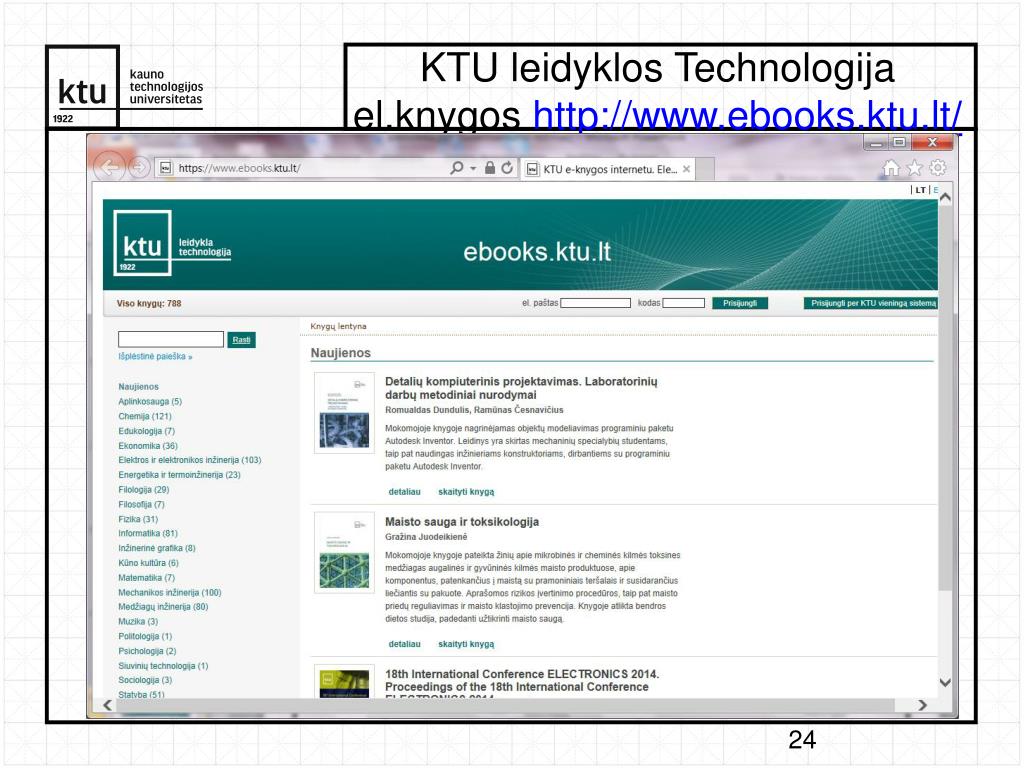Screen dimensions: 1024x768
Task: Click Viso knygų: 788 counter text
Action: 149,303
